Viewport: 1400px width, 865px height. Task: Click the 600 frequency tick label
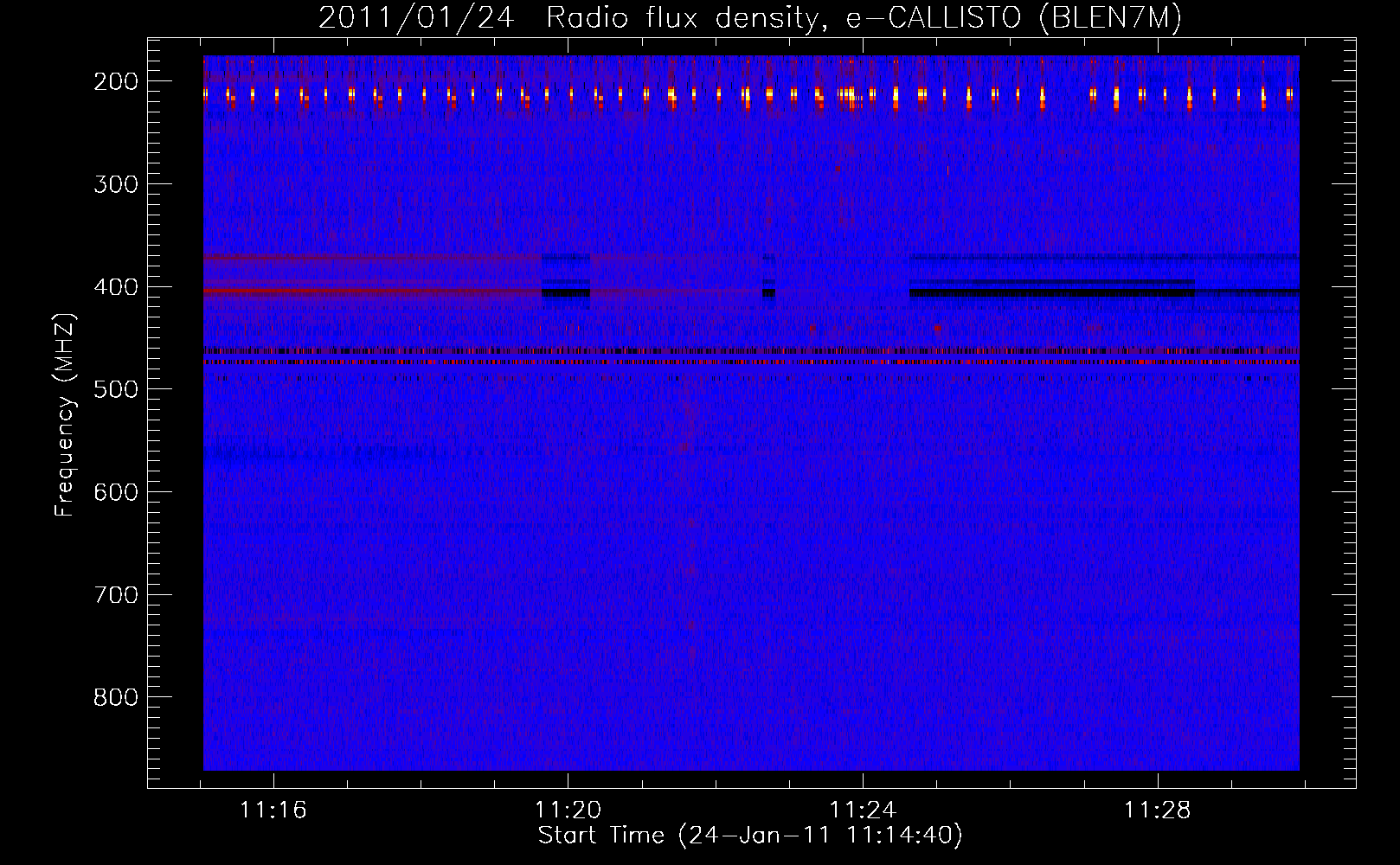click(115, 492)
